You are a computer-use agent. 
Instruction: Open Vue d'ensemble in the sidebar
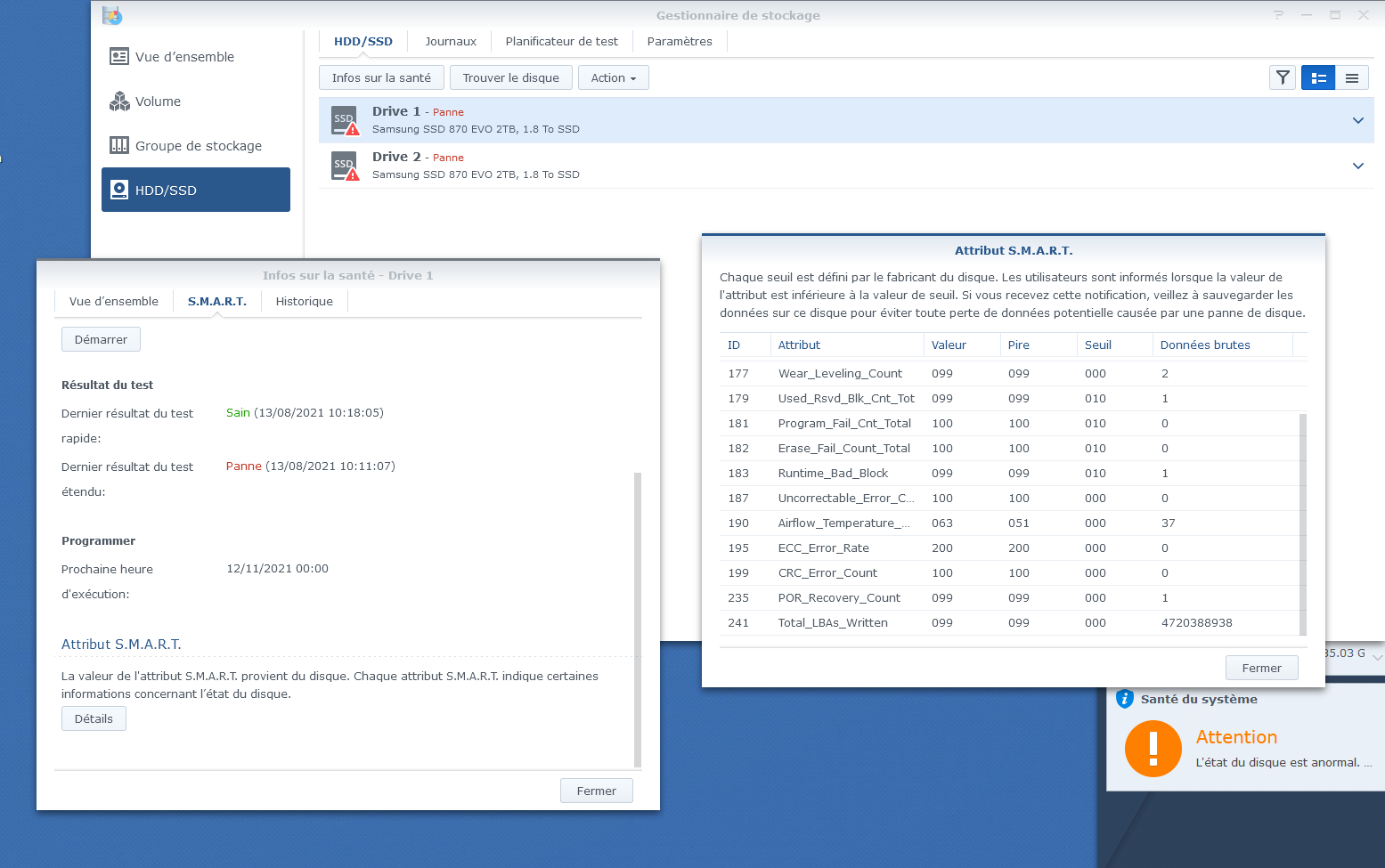click(184, 57)
